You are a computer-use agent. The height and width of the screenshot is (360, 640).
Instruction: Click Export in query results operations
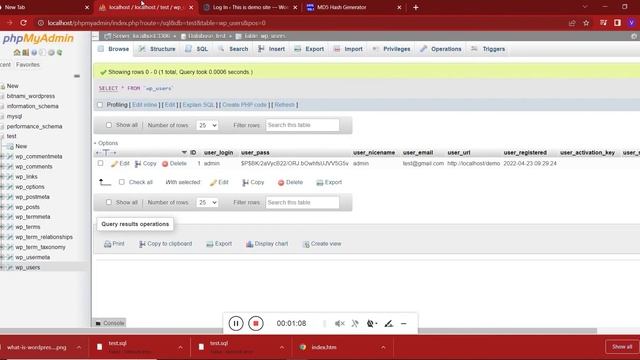[219, 244]
